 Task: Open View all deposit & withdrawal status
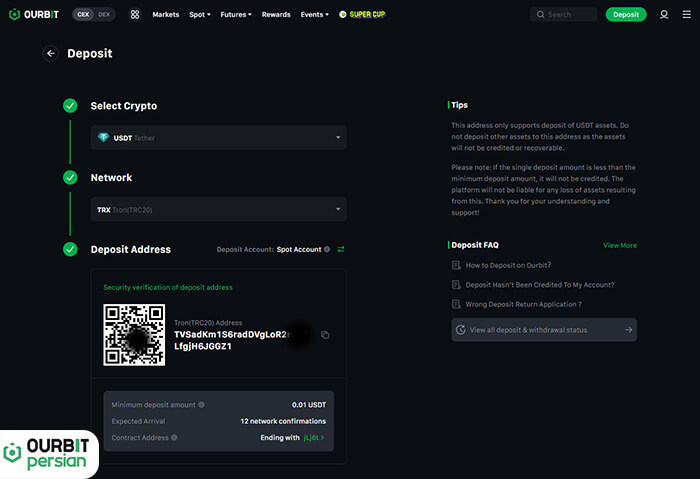tap(544, 330)
